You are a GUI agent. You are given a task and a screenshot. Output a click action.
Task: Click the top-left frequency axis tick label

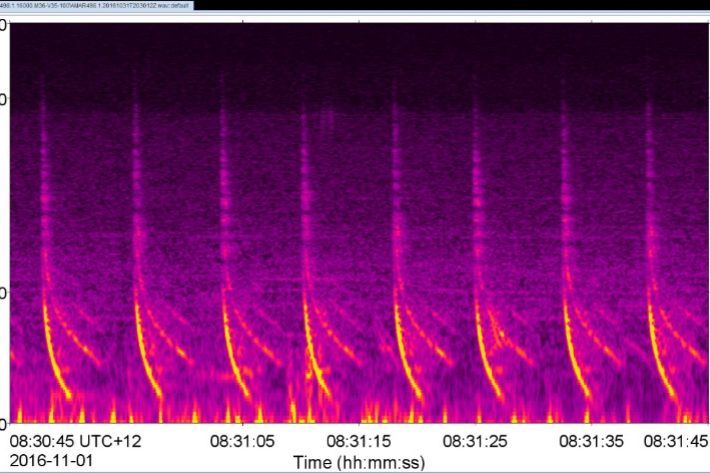point(4,24)
